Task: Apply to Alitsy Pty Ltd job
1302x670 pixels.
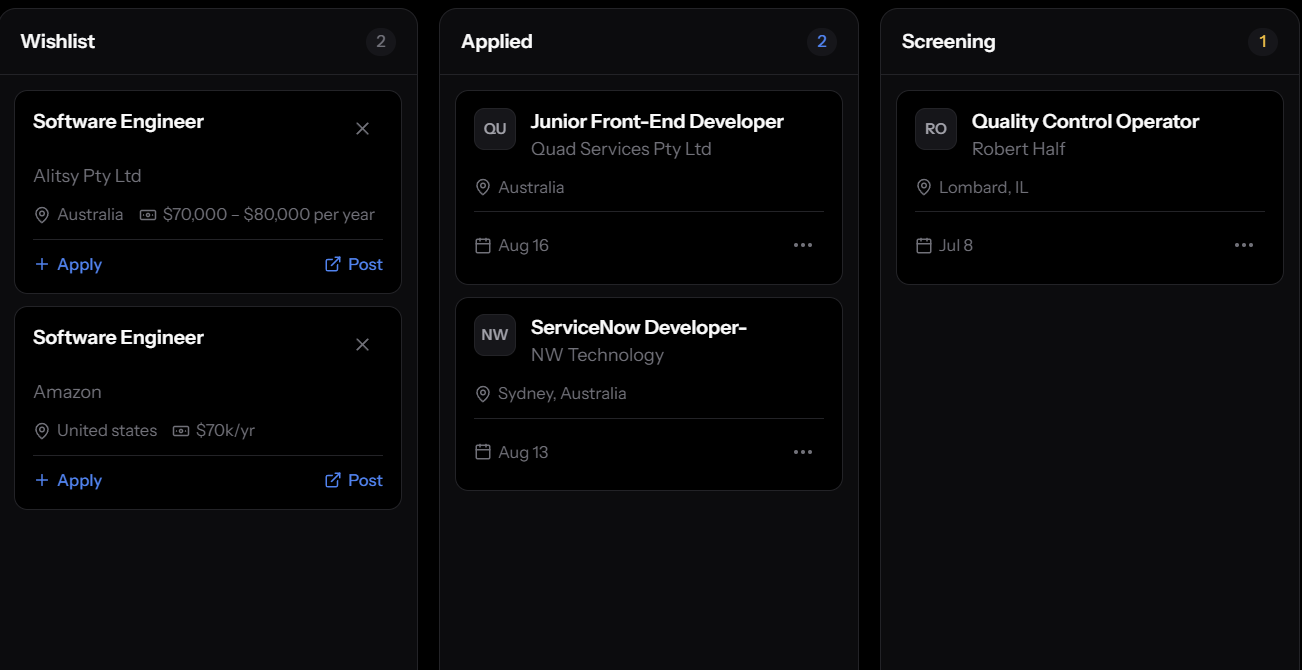Action: [68, 265]
